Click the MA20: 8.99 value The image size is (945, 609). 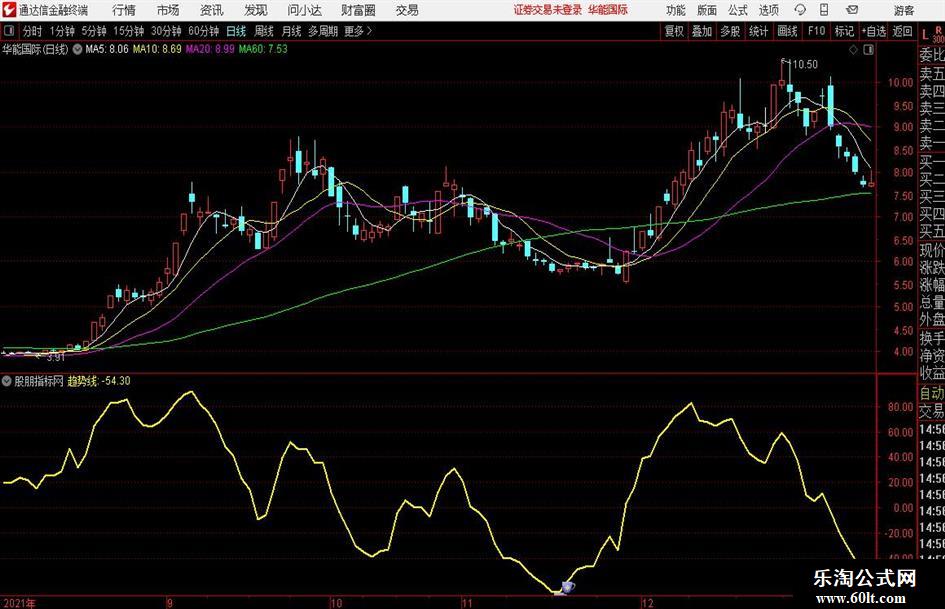click(210, 49)
